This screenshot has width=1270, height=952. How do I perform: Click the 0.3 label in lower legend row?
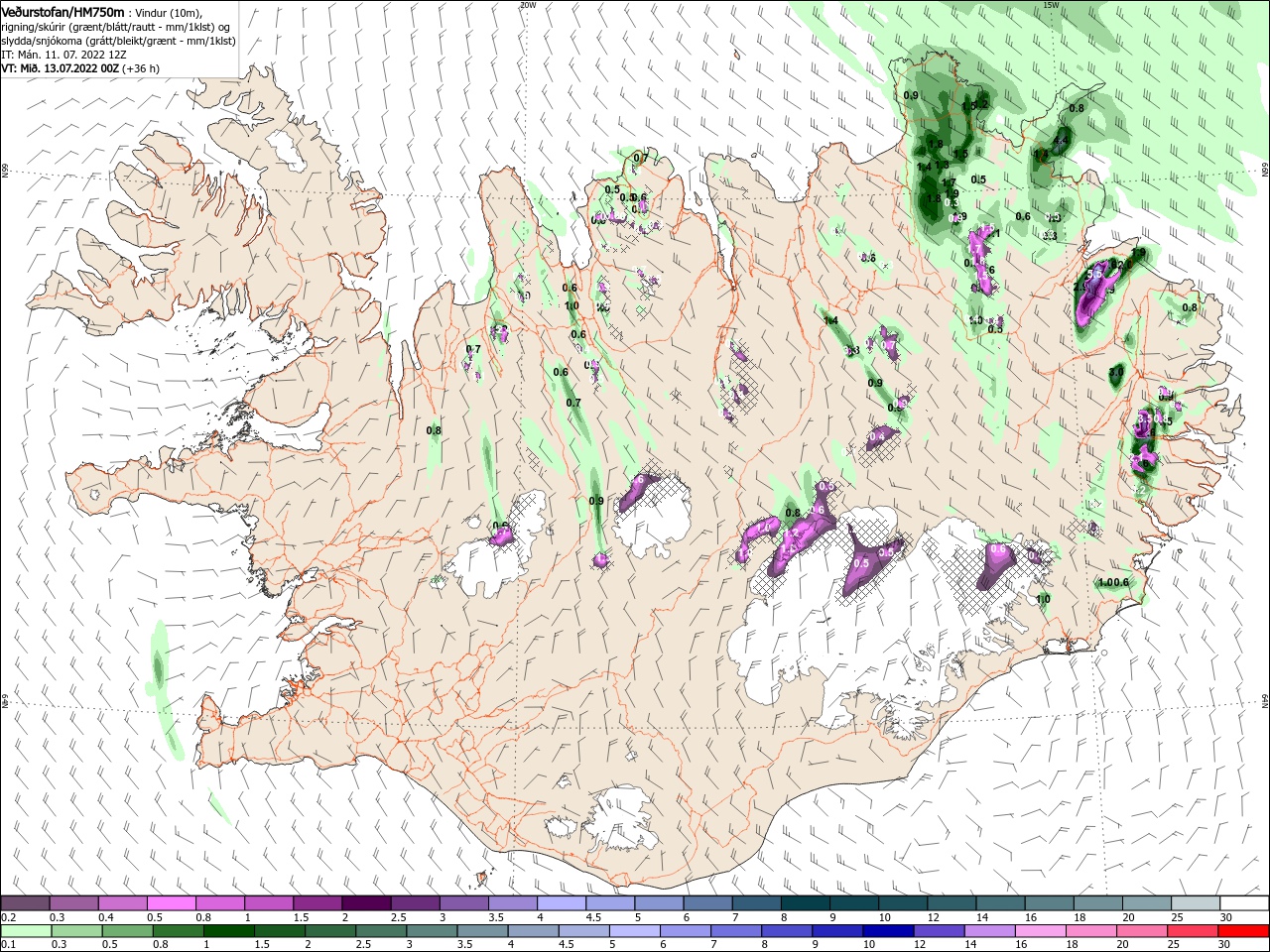tap(59, 944)
